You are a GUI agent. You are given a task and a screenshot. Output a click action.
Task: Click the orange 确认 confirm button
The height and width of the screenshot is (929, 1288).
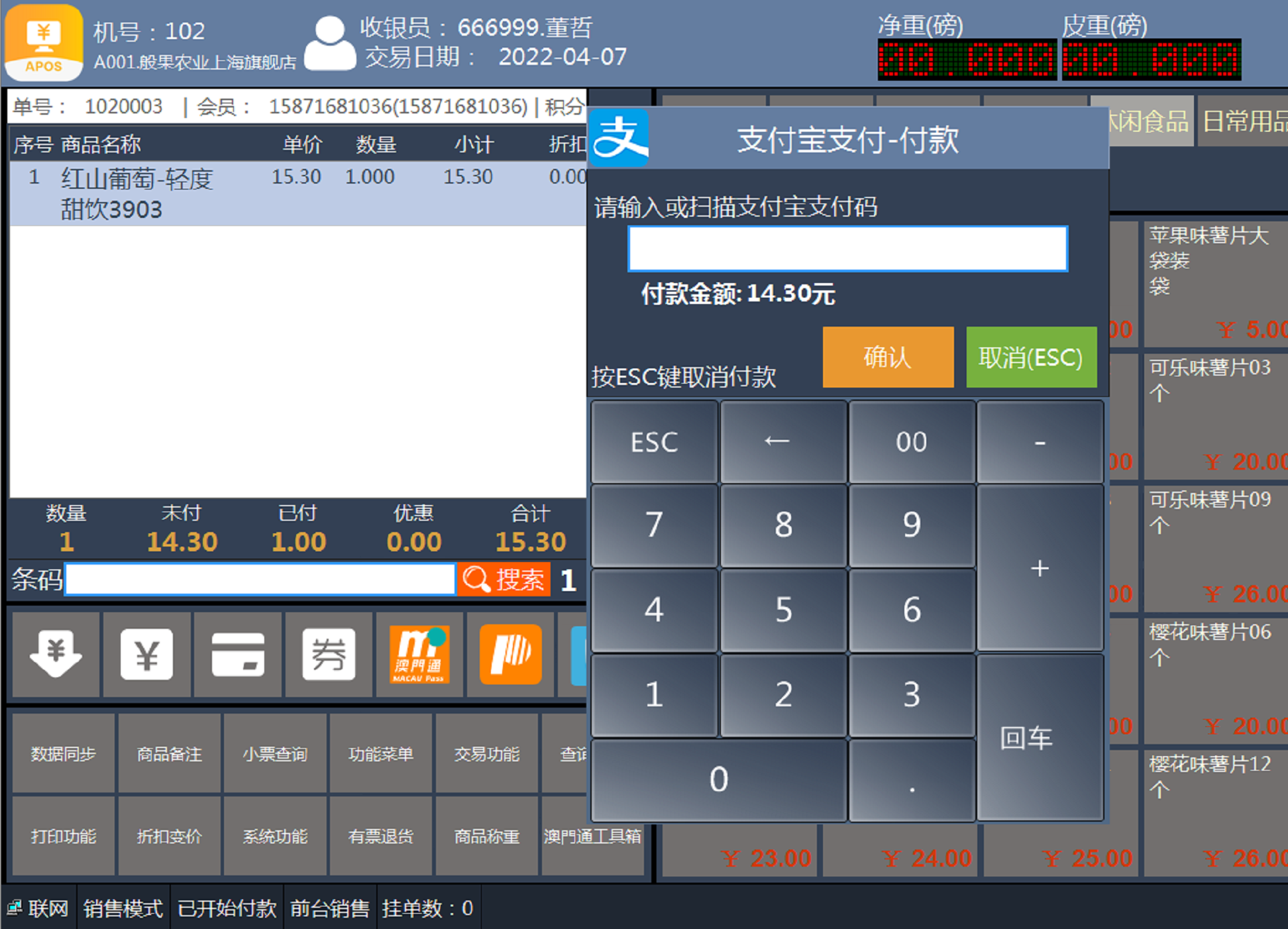pos(887,357)
